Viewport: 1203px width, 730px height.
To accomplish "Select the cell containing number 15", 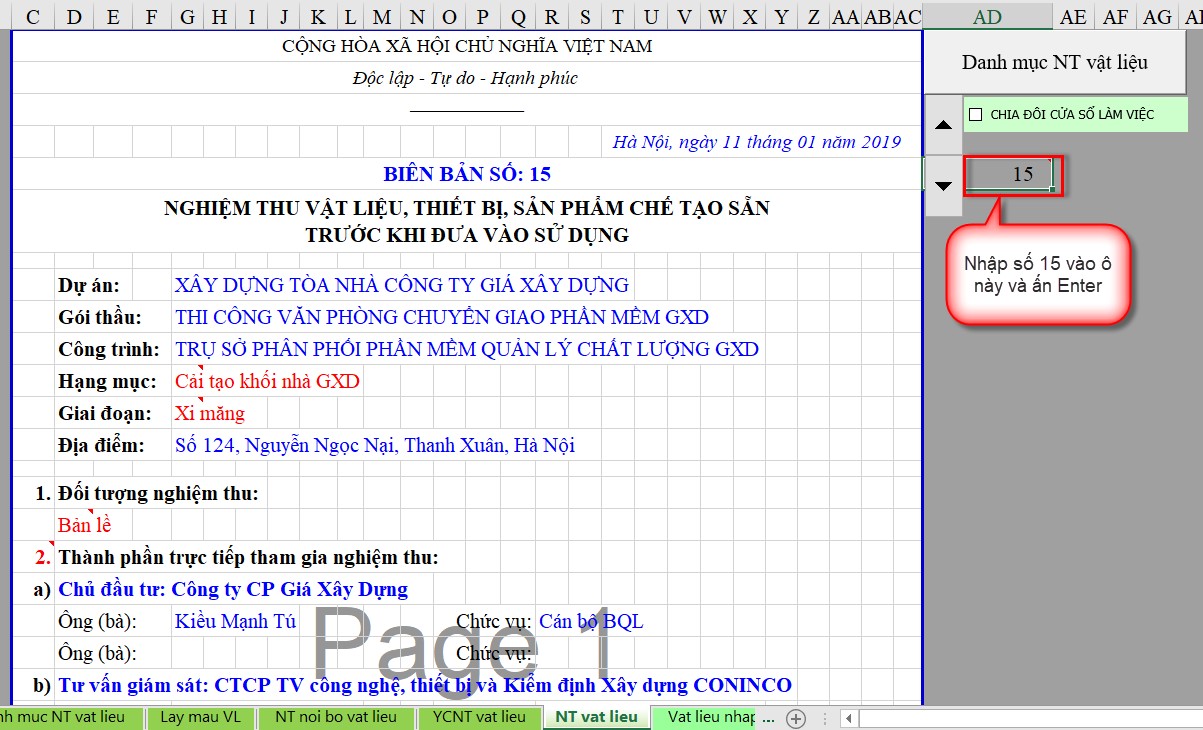I will 1010,175.
